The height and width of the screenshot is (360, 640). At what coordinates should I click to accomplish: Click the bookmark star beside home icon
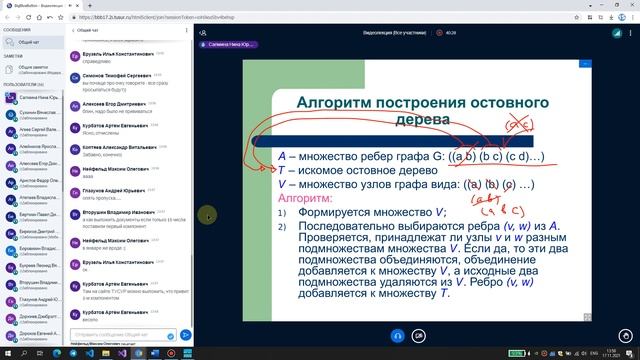tap(61, 17)
